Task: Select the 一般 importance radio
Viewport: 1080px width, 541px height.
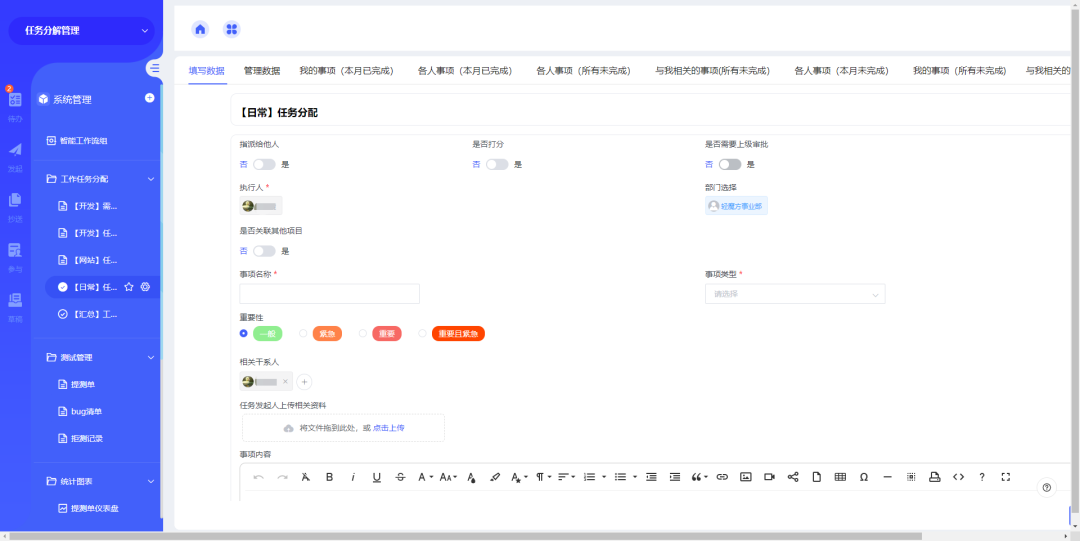Action: 243,334
